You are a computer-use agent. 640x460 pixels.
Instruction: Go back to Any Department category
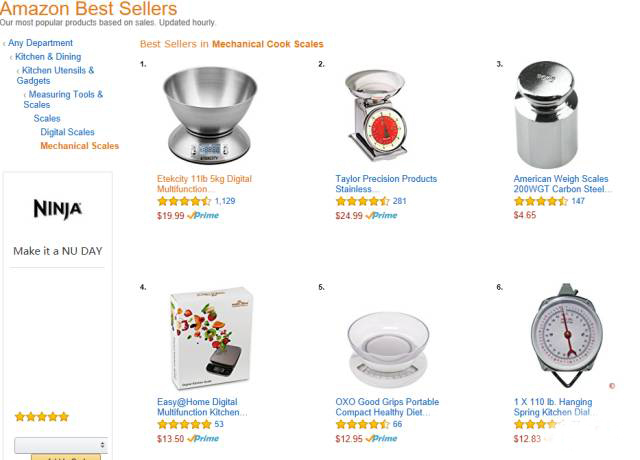41,43
